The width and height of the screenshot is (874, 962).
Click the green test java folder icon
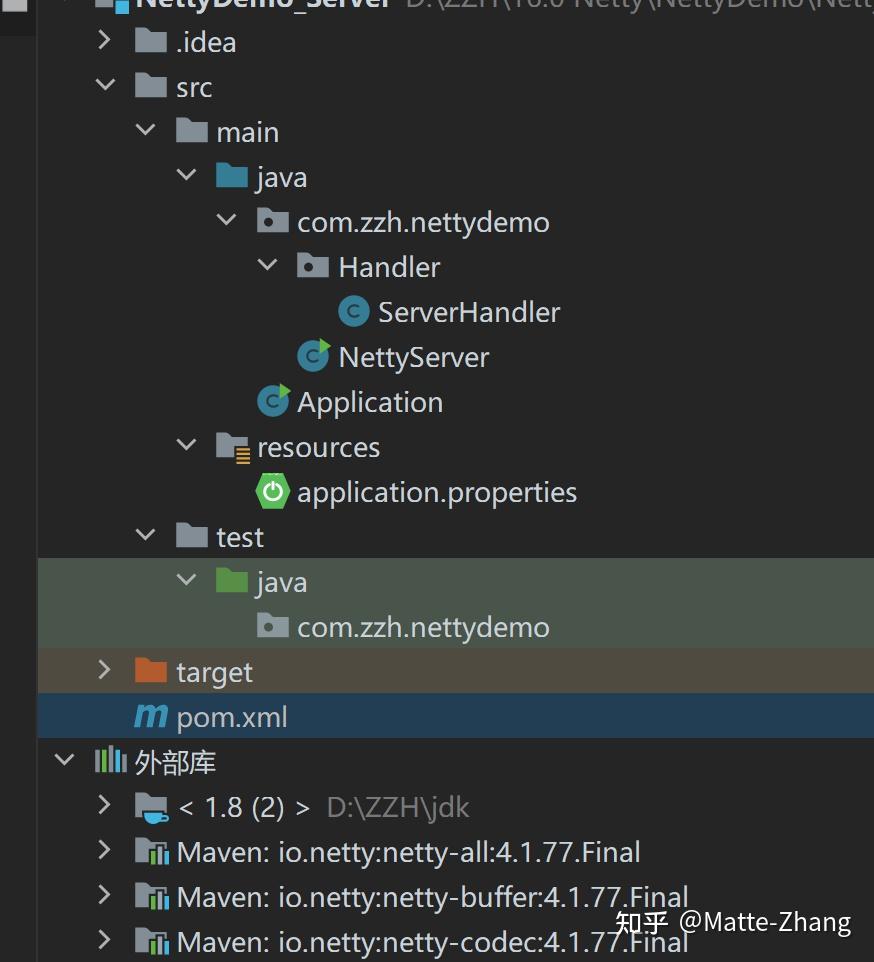(x=232, y=580)
